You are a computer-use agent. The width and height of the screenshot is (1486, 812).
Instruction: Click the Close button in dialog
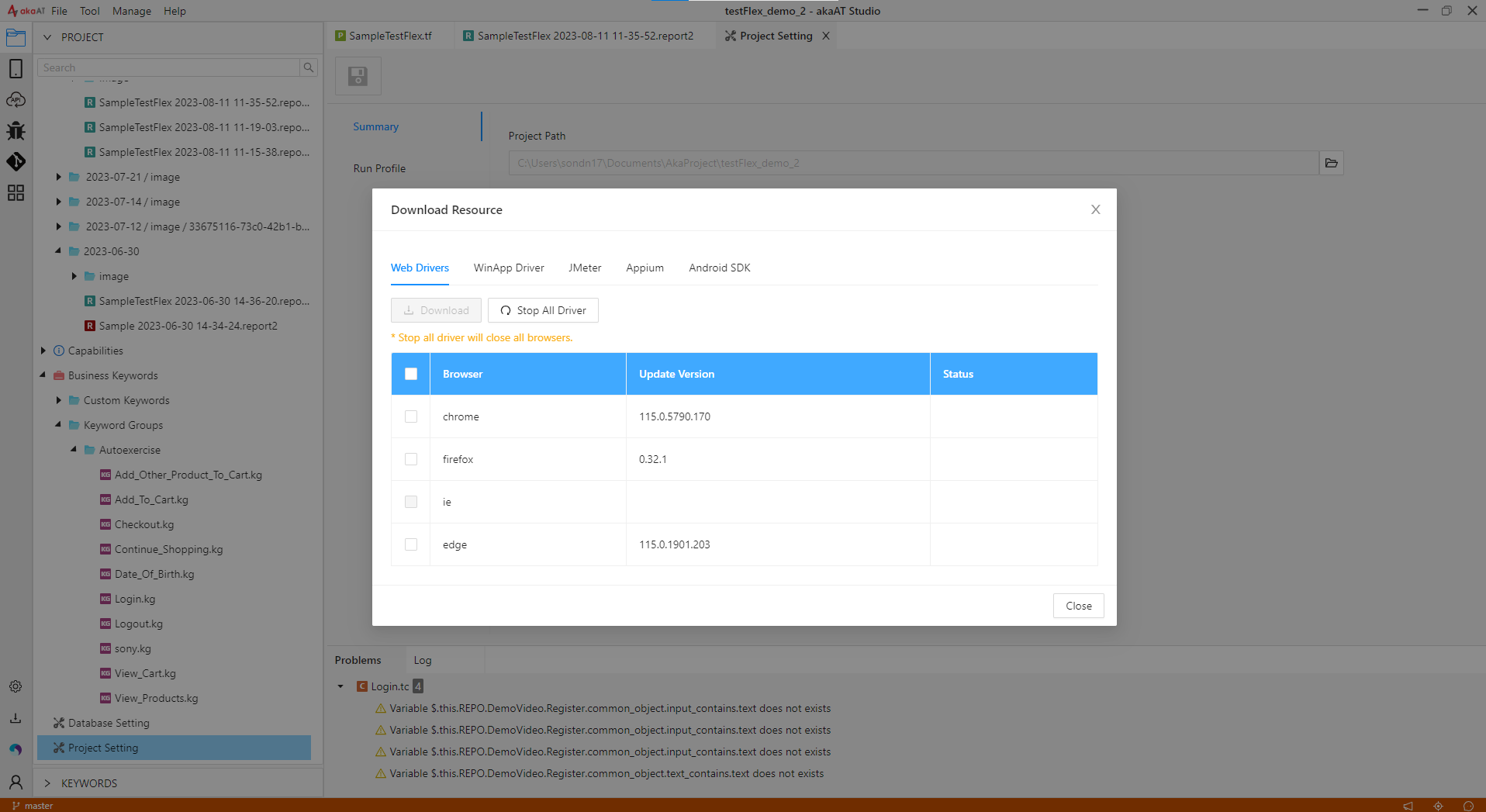pyautogui.click(x=1078, y=606)
